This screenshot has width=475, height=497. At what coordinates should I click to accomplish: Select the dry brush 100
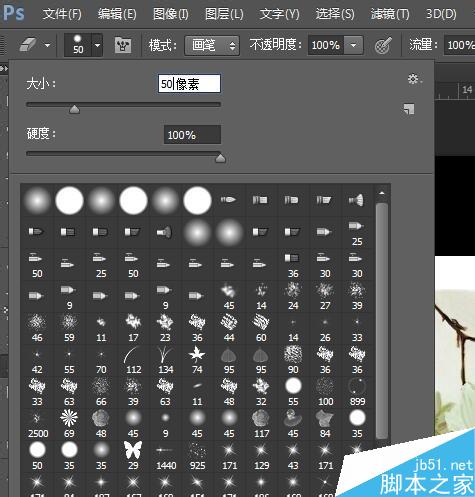[x=325, y=391]
